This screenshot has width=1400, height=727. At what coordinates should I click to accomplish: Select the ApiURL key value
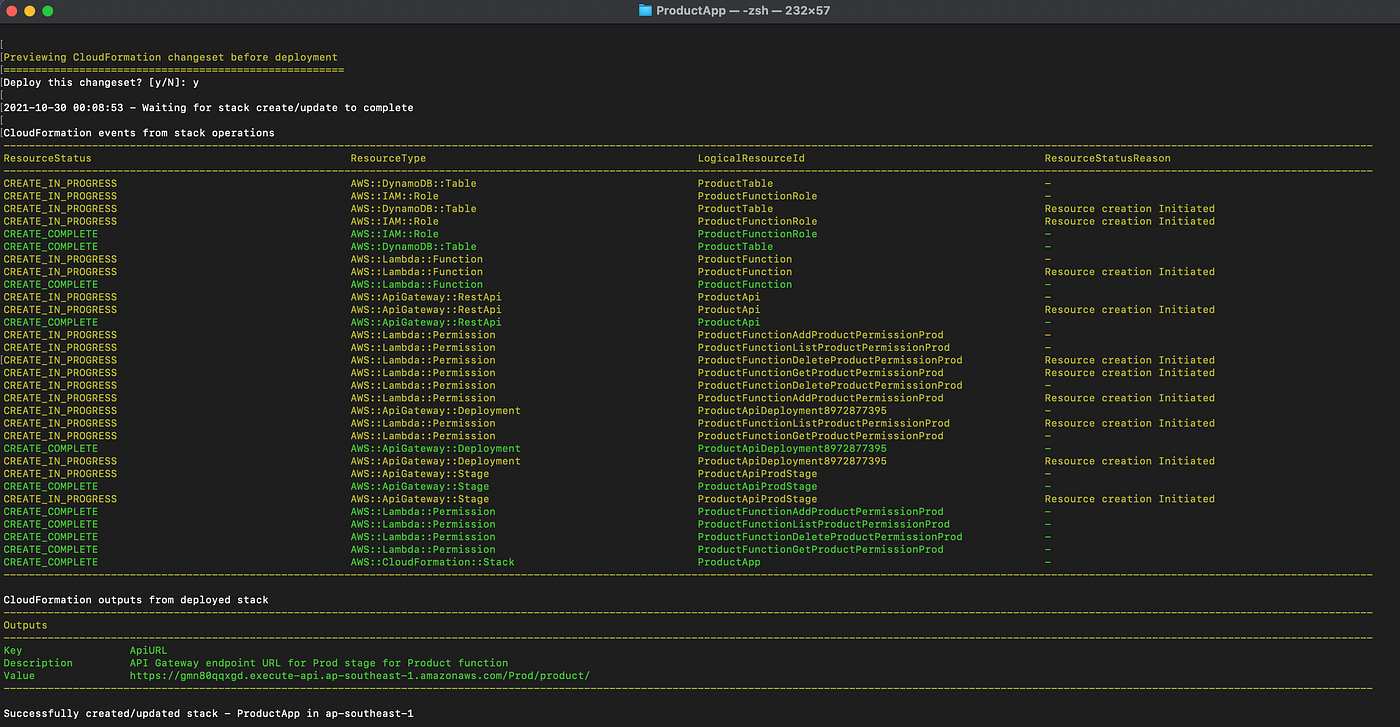click(x=149, y=650)
